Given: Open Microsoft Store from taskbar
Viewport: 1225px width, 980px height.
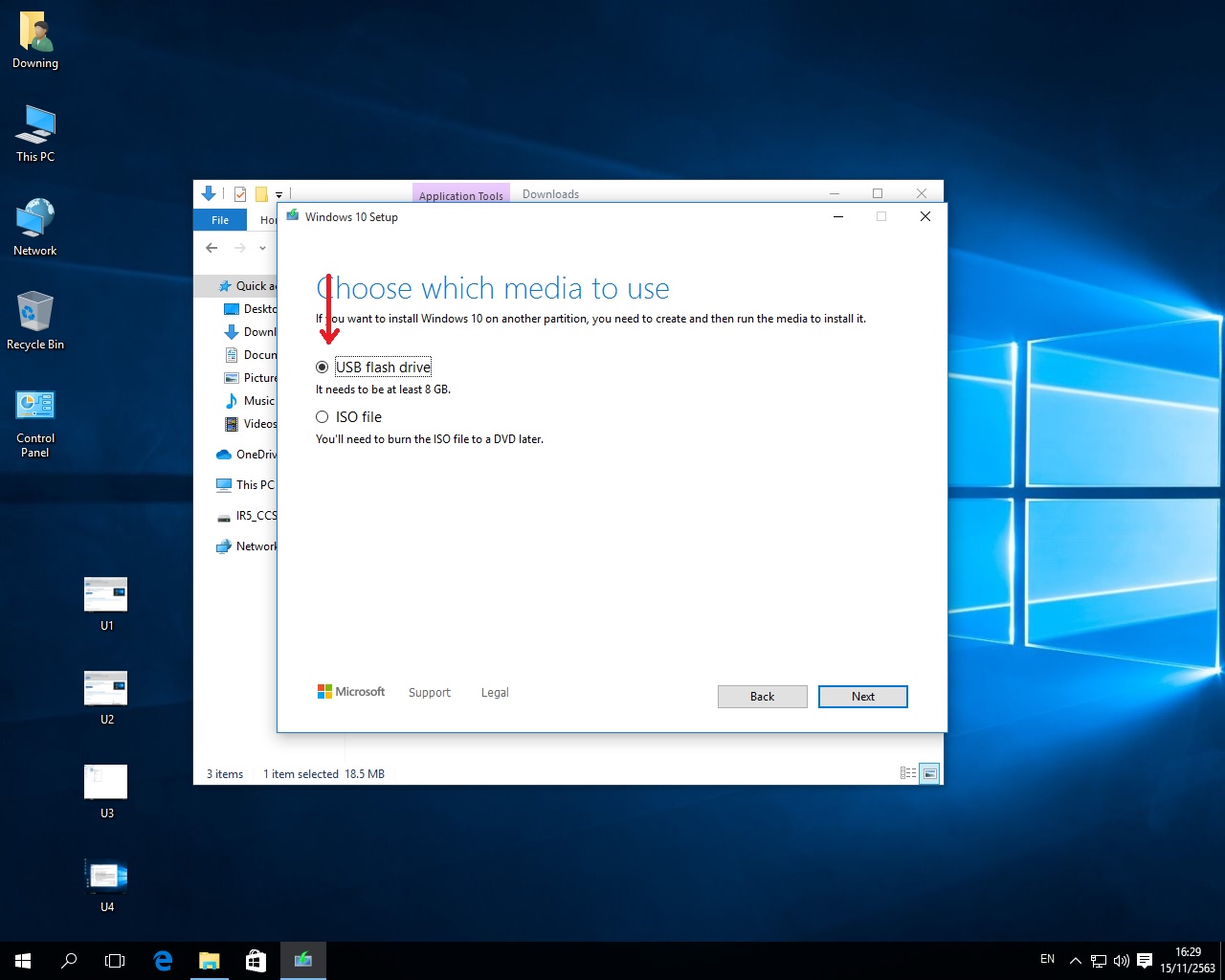Looking at the screenshot, I should point(256,961).
